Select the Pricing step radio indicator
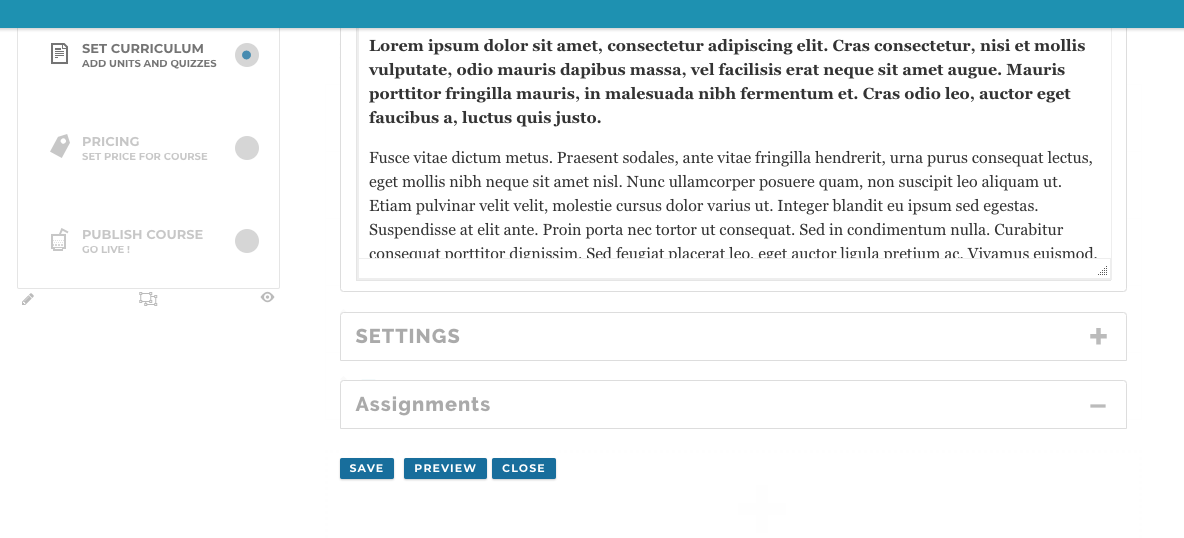1184x538 pixels. pyautogui.click(x=246, y=148)
